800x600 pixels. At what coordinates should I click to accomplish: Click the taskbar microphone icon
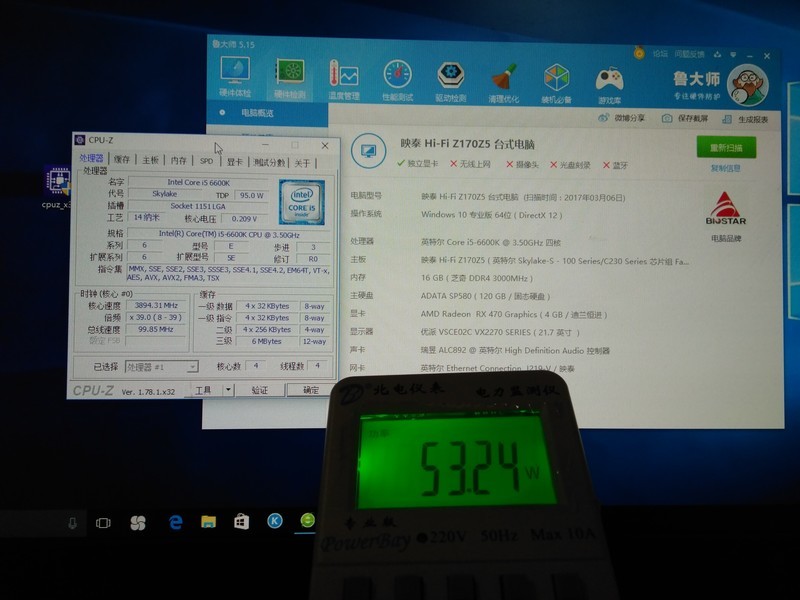point(72,523)
